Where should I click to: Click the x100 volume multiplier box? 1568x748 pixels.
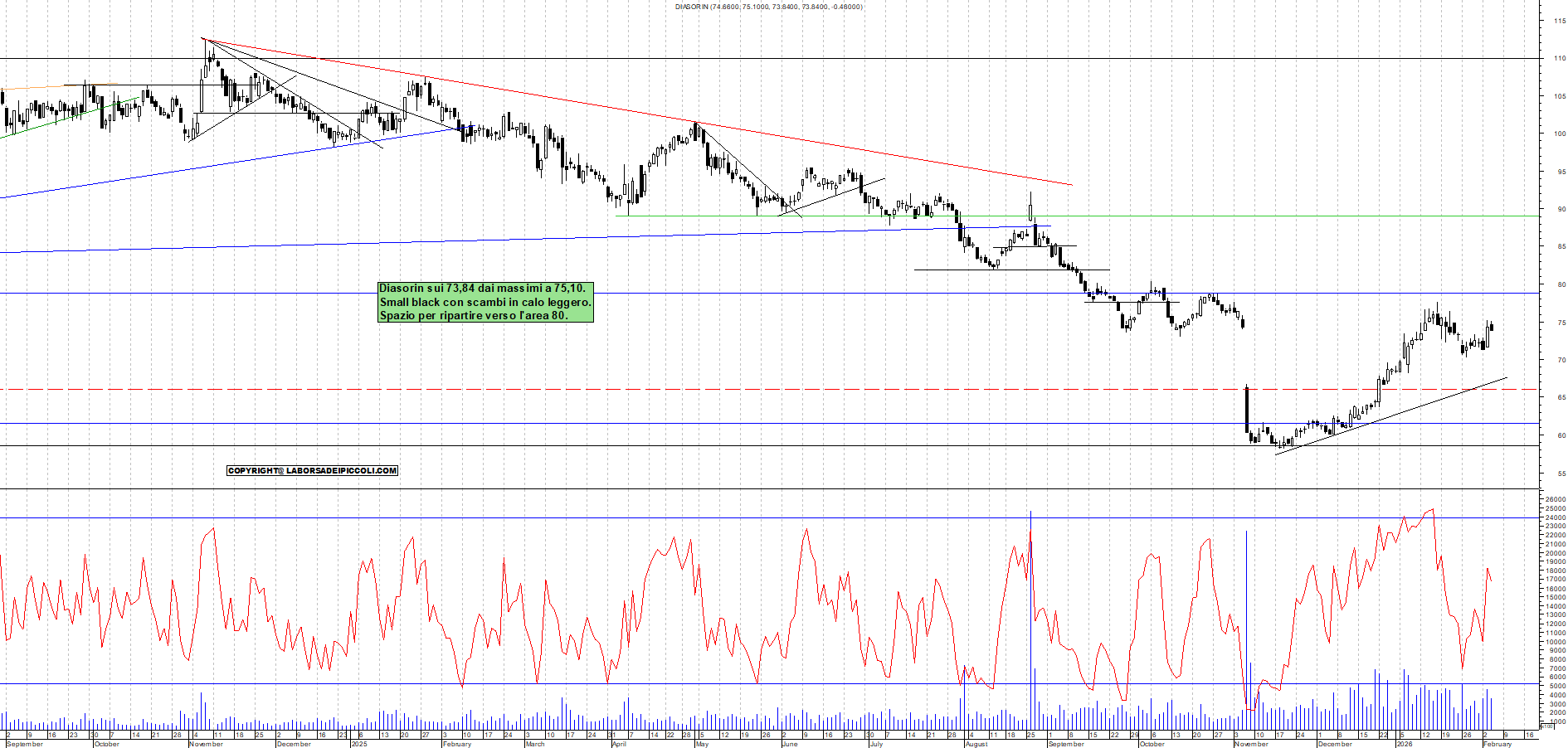click(x=1546, y=726)
